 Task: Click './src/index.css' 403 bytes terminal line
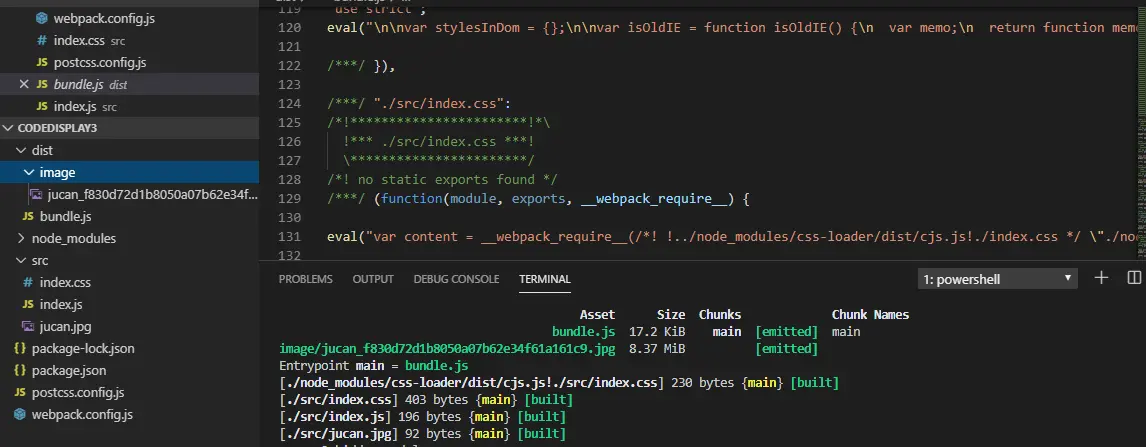coord(426,400)
